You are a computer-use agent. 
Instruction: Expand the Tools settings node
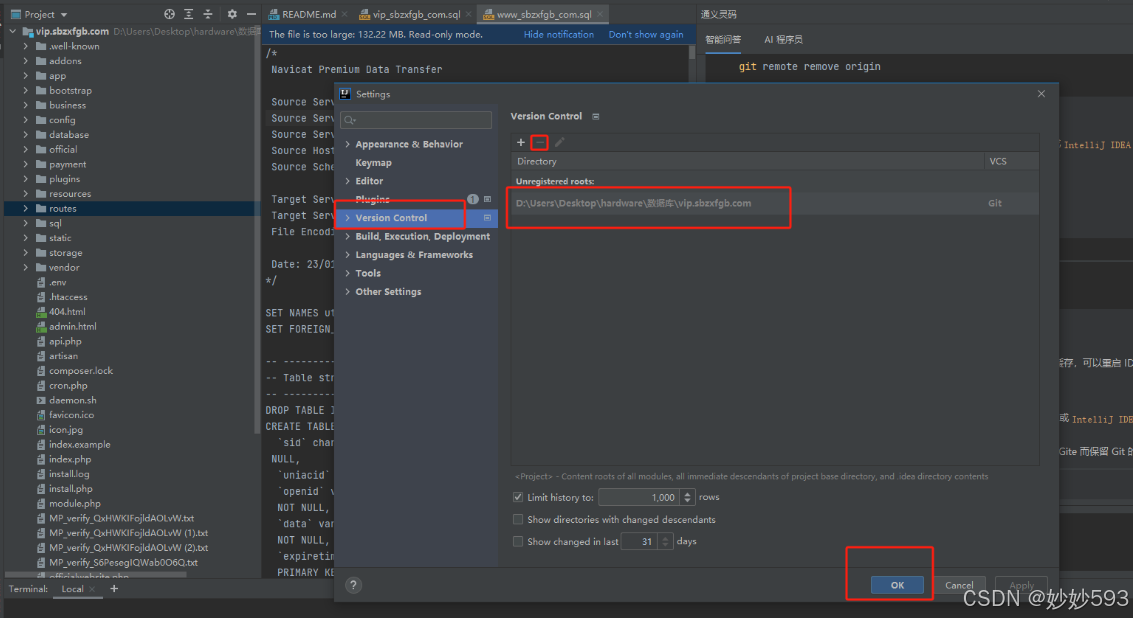coord(348,274)
